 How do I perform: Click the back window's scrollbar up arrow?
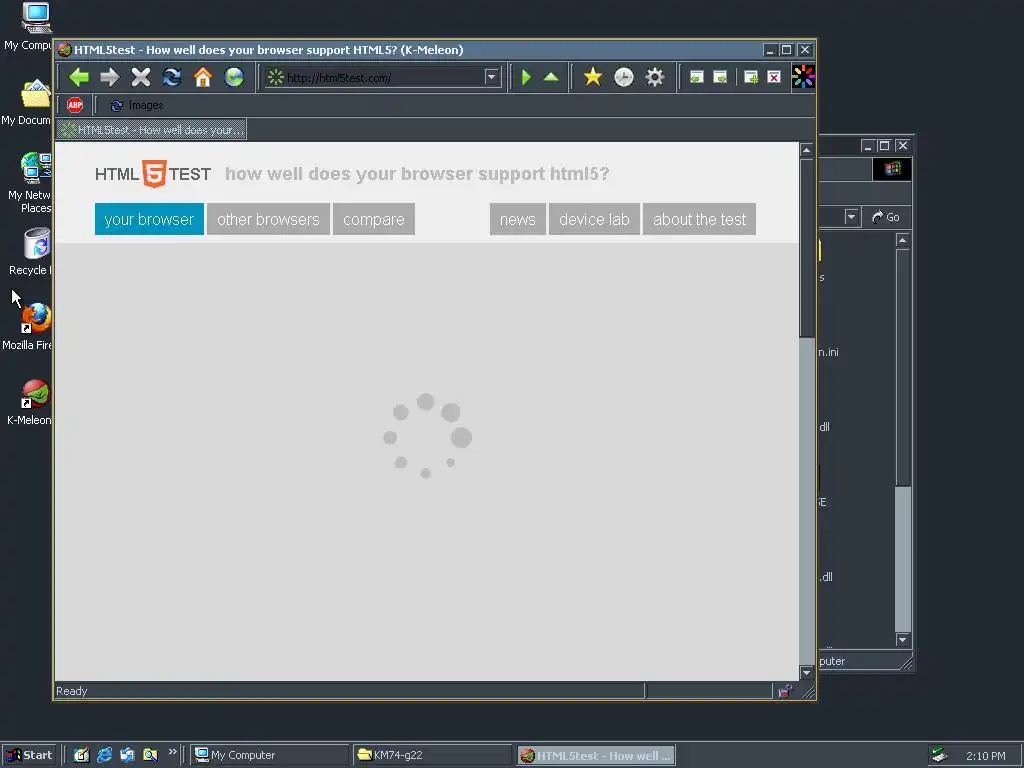click(x=903, y=241)
